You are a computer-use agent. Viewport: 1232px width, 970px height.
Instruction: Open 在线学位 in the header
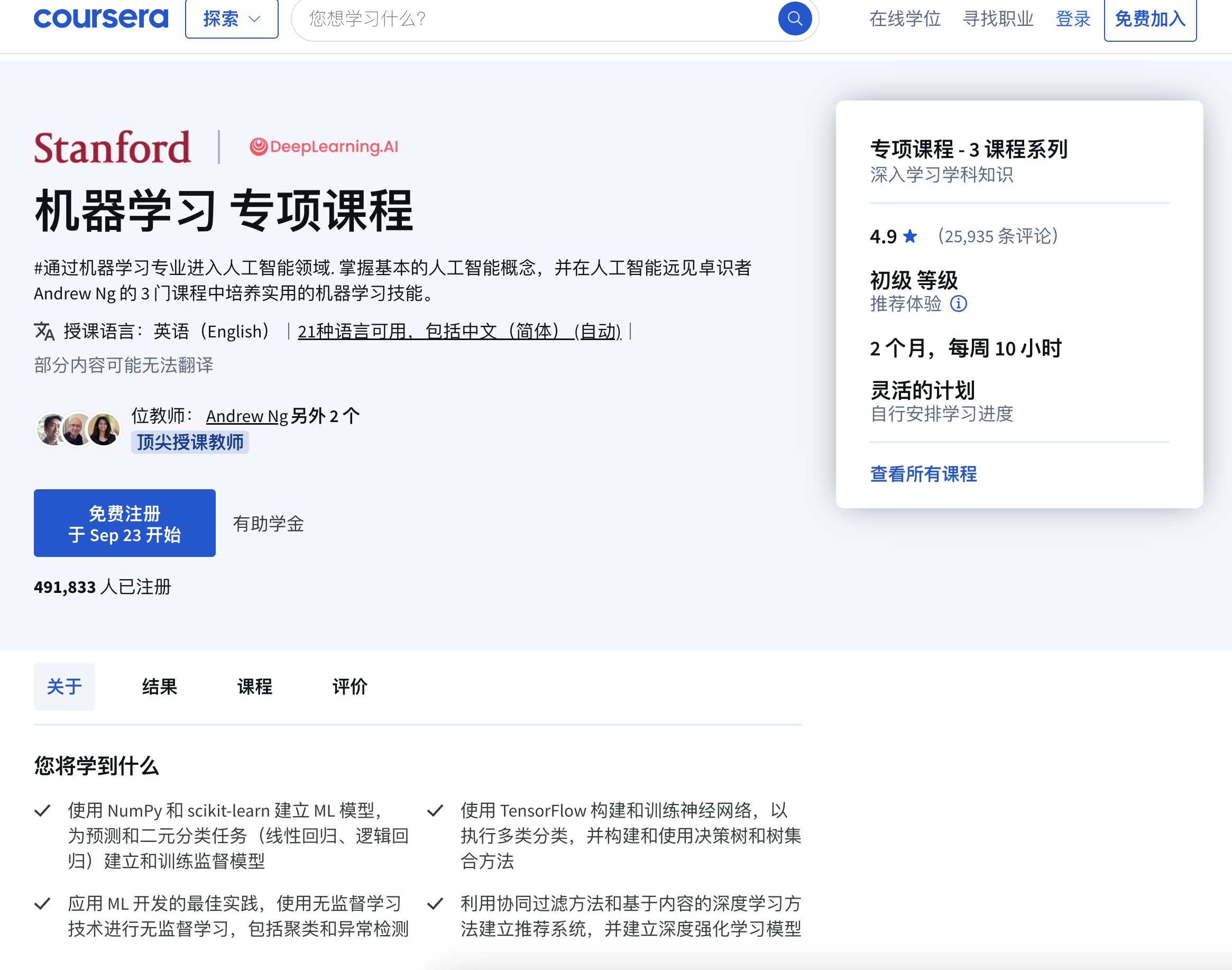905,19
